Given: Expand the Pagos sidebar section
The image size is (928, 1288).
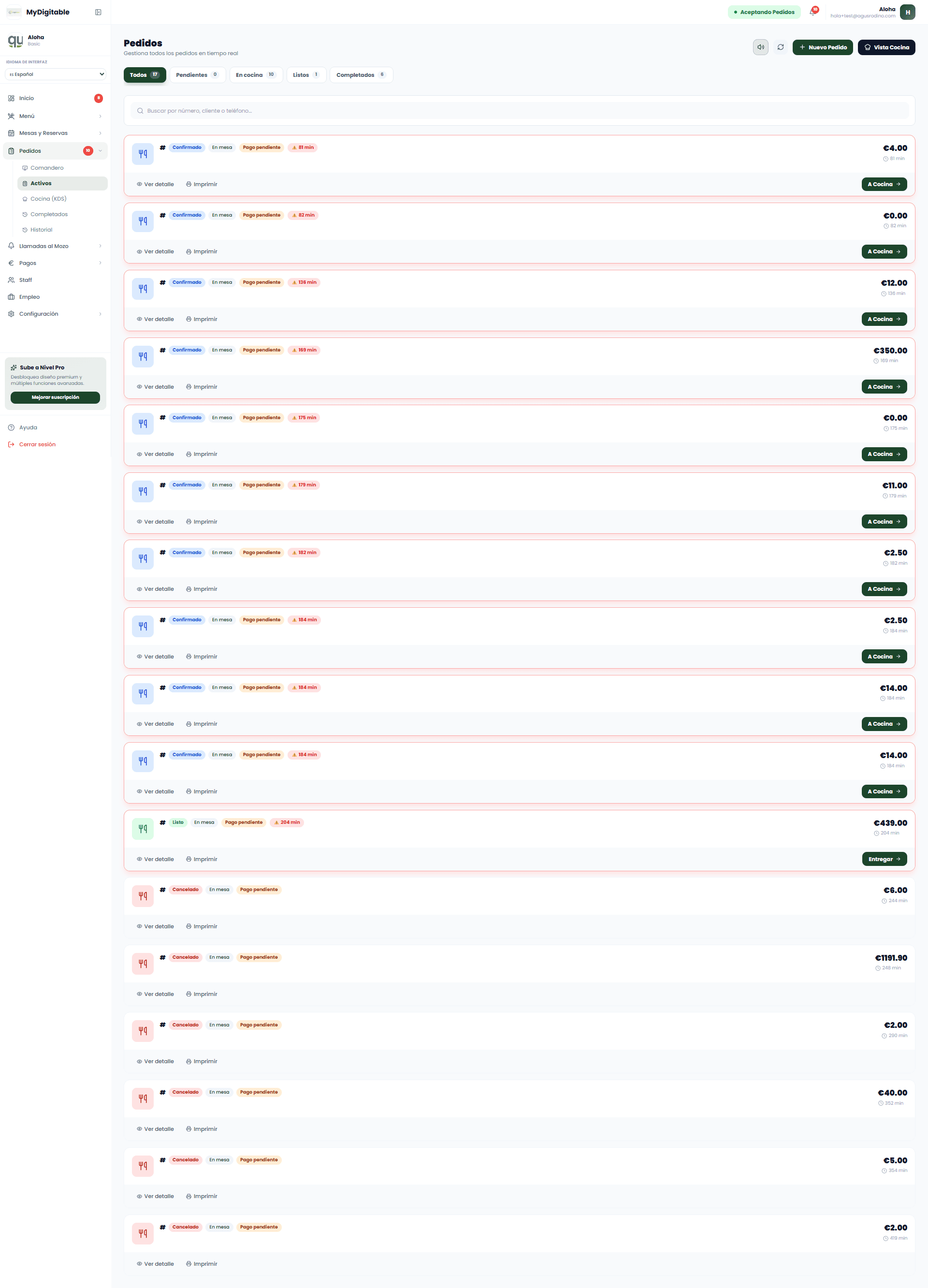Looking at the screenshot, I should coord(55,263).
